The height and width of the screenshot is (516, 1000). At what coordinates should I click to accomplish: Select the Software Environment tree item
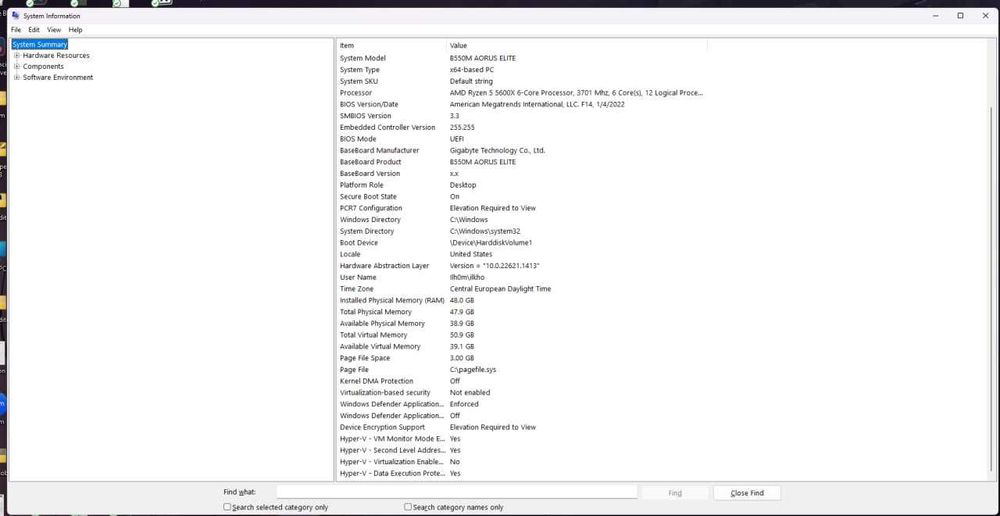point(58,77)
